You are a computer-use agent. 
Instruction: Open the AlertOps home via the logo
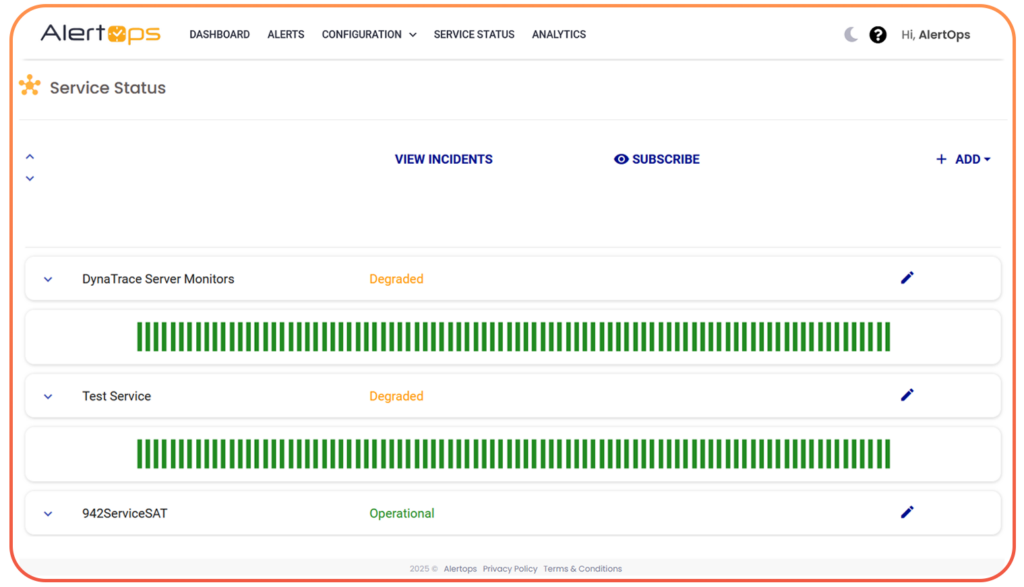(100, 33)
